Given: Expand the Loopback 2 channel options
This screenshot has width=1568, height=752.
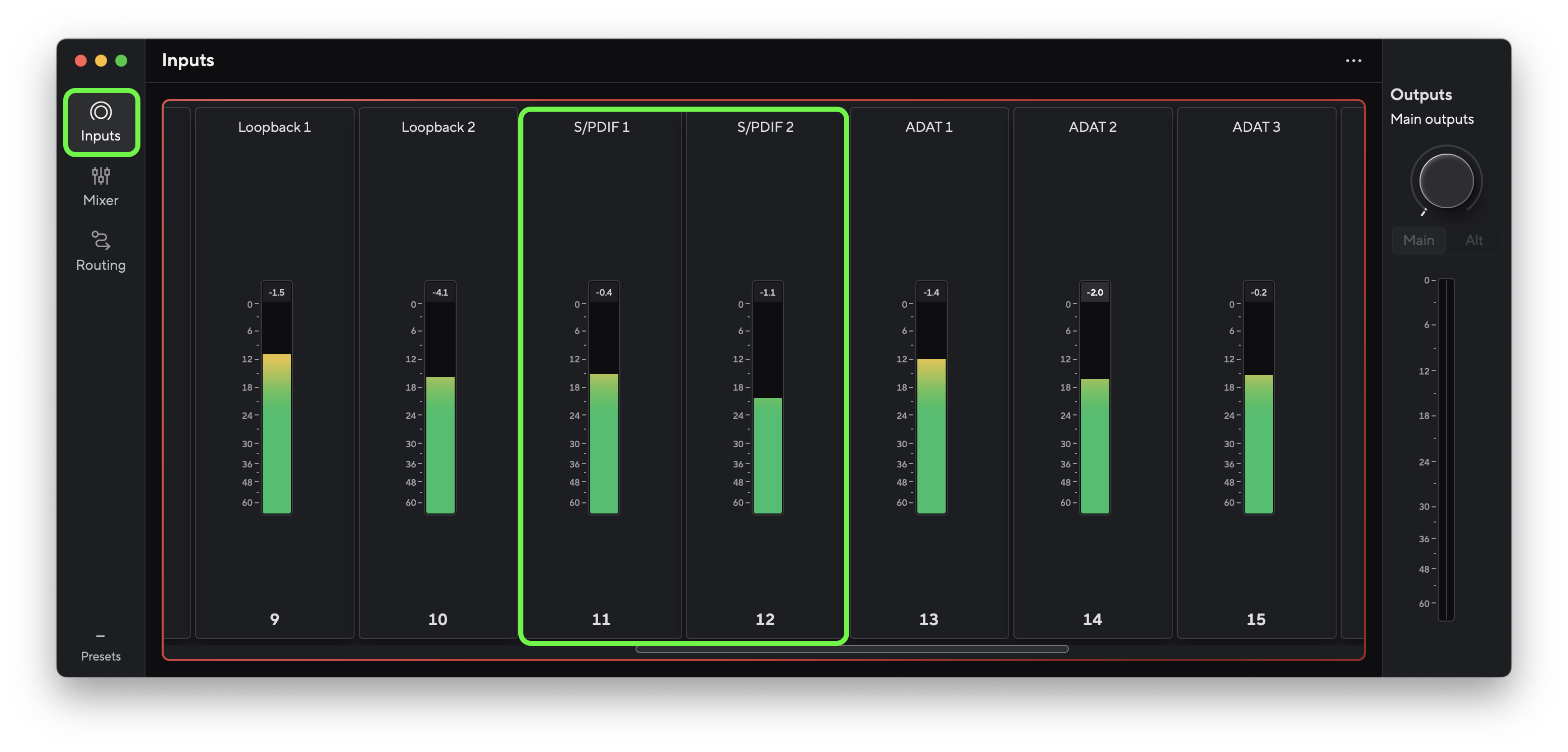Looking at the screenshot, I should [x=437, y=127].
